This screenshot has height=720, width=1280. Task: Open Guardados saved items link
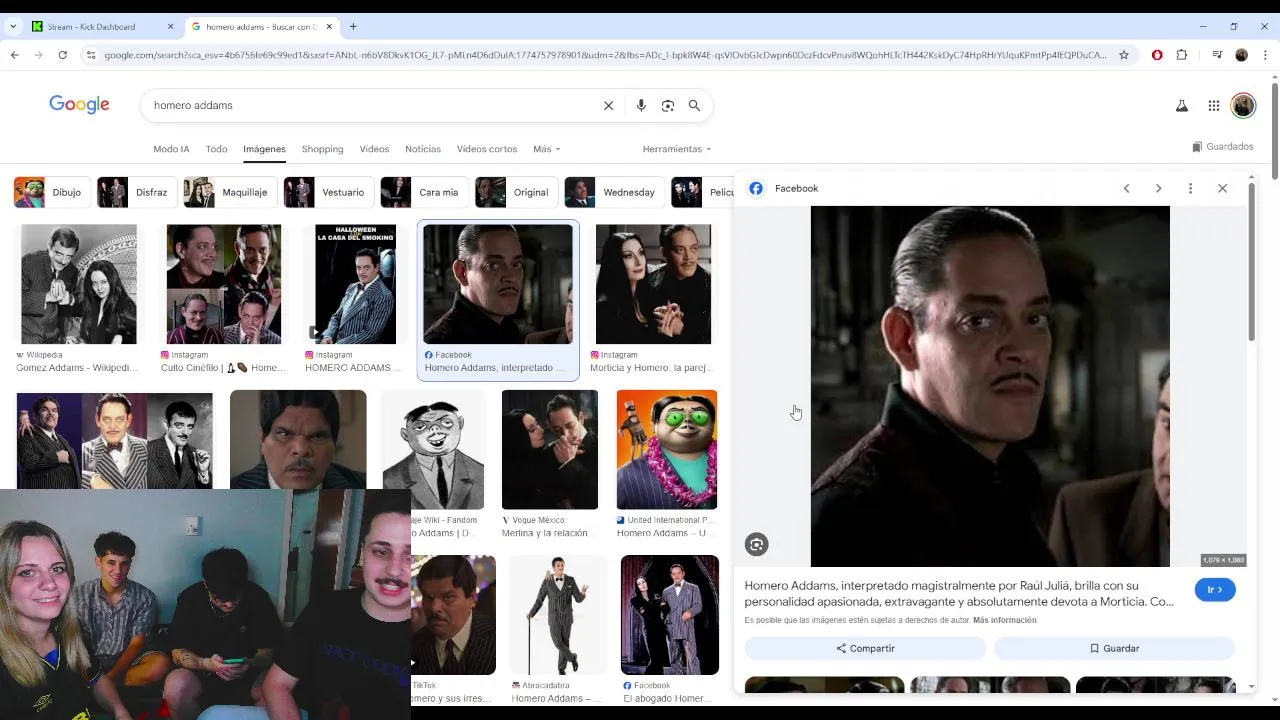click(x=1222, y=147)
